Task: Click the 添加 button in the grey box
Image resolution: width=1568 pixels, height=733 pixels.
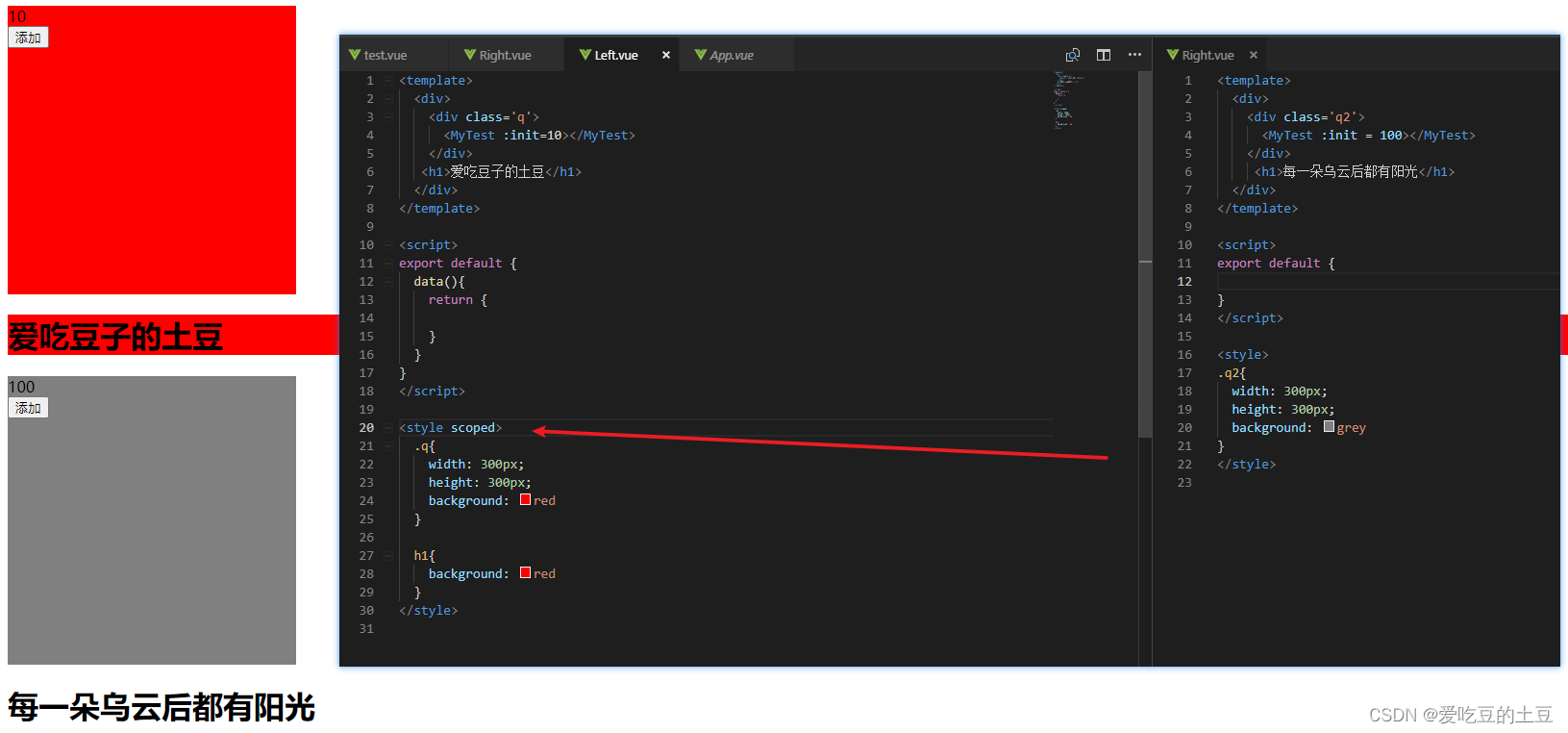Action: click(28, 408)
